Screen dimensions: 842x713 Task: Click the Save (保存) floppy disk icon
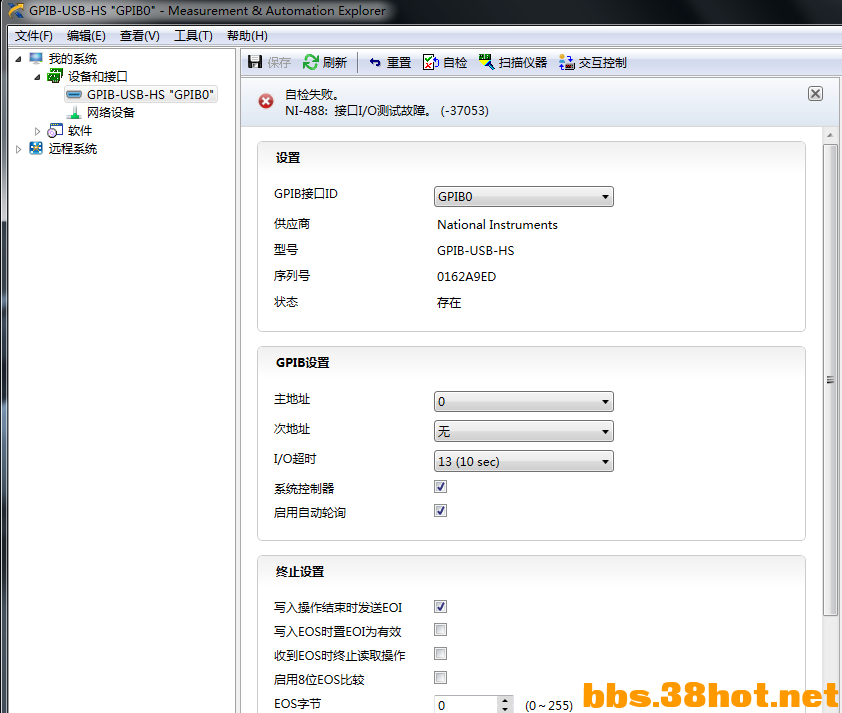[255, 62]
